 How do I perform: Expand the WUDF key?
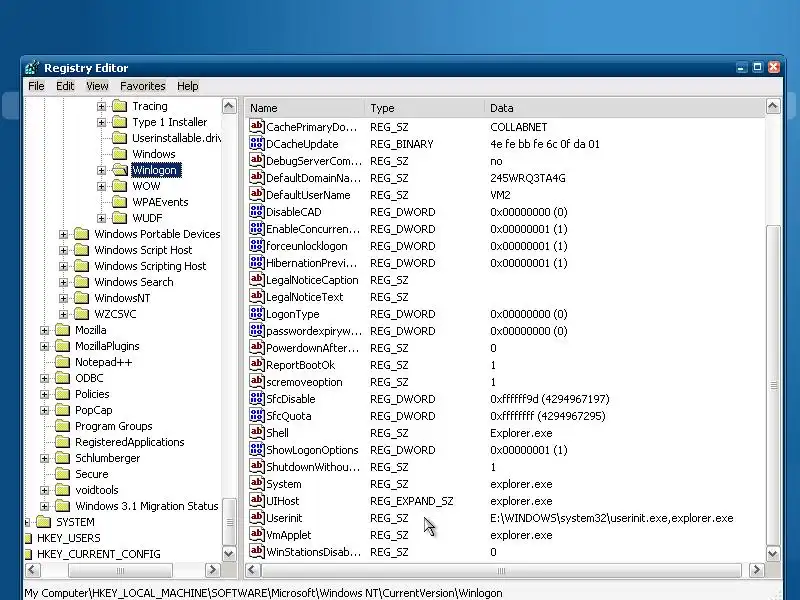pos(101,218)
